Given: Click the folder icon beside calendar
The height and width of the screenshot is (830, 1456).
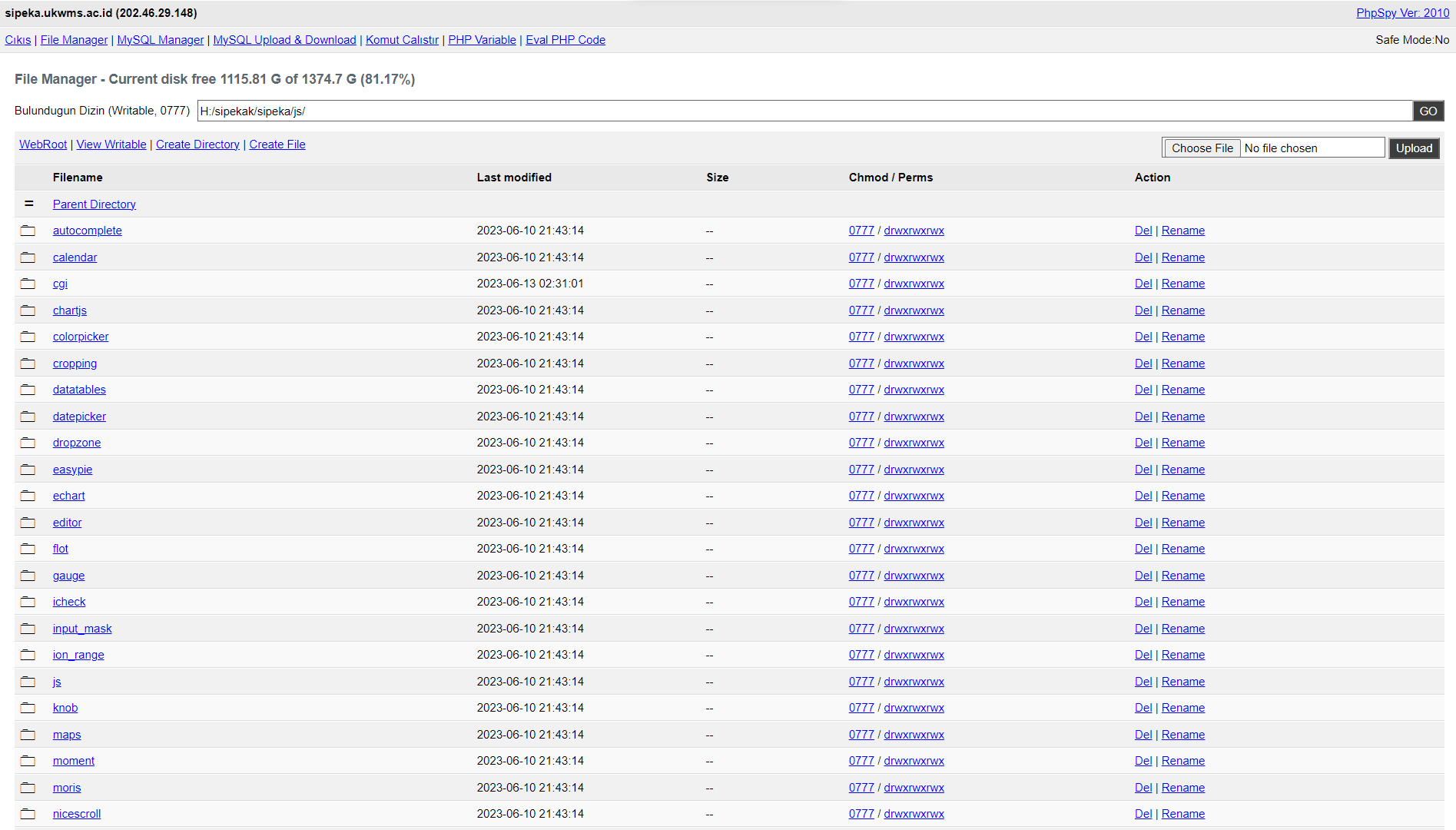Looking at the screenshot, I should coord(28,257).
